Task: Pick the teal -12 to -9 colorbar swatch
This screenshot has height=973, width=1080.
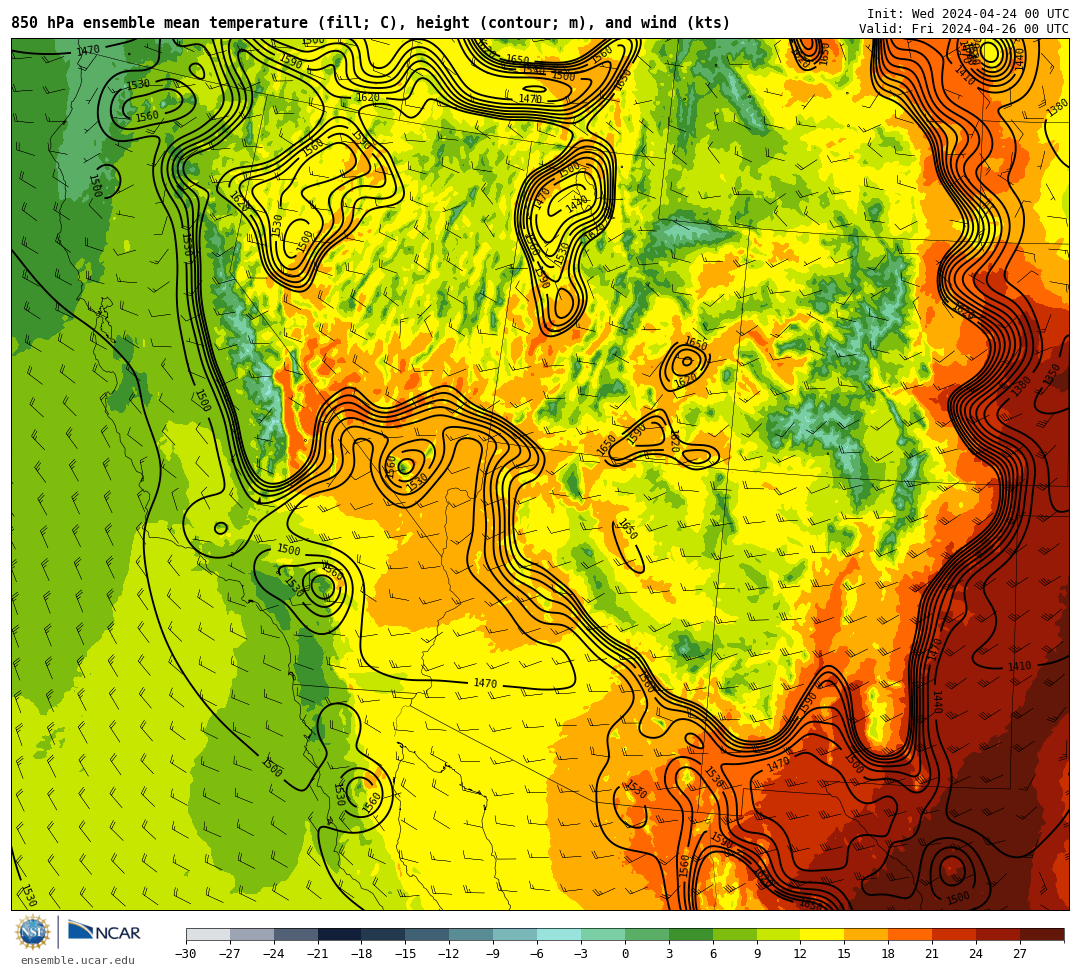Action: click(x=472, y=934)
